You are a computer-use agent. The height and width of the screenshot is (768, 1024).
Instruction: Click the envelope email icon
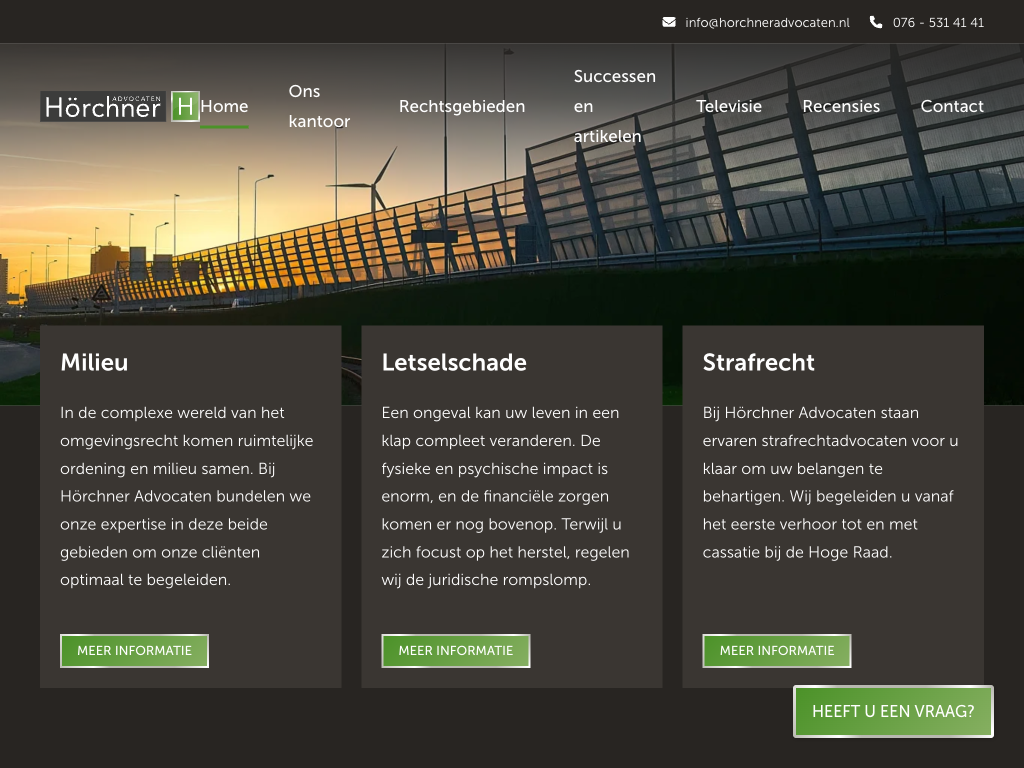(669, 22)
